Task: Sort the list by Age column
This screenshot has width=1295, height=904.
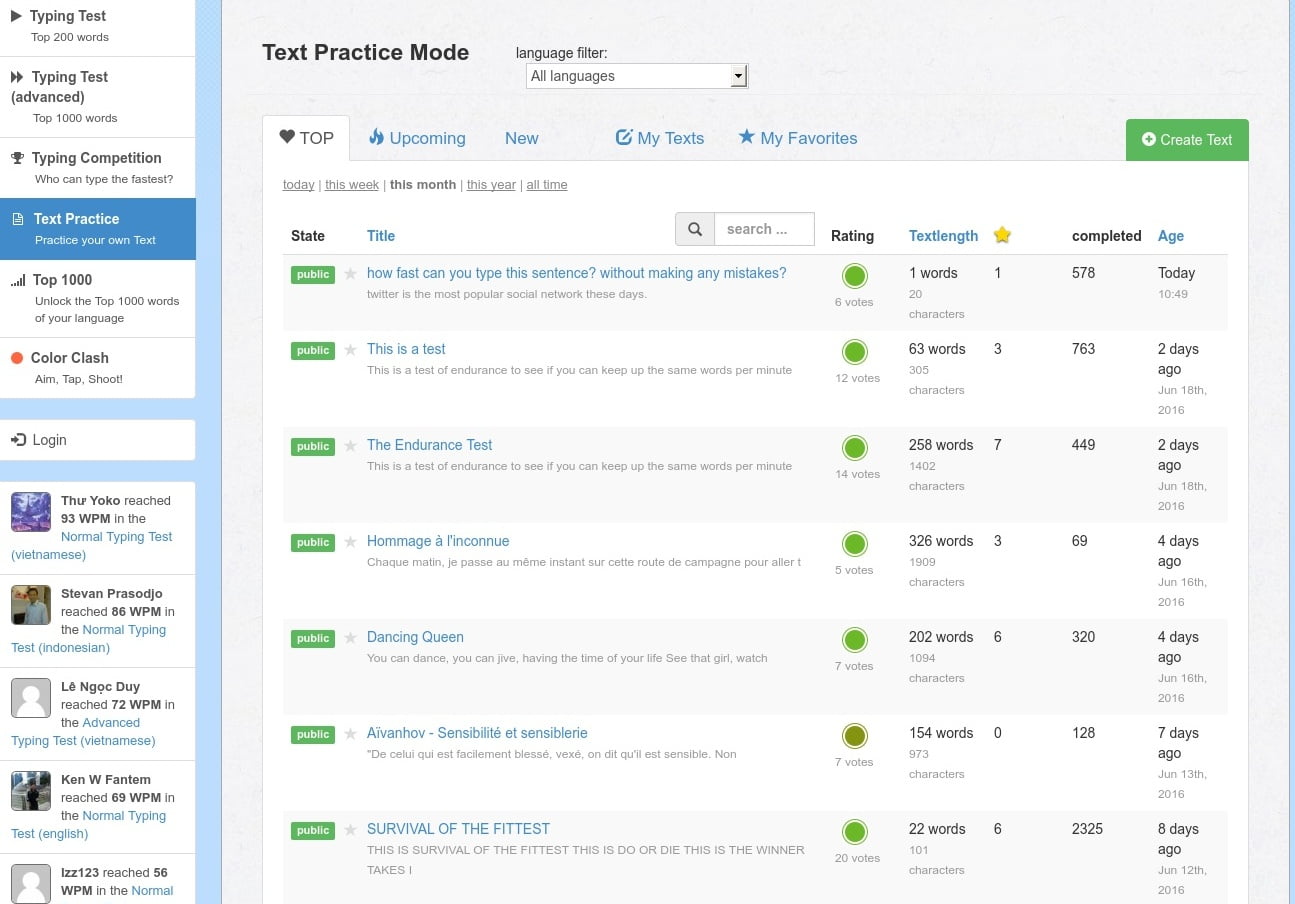Action: [x=1170, y=236]
